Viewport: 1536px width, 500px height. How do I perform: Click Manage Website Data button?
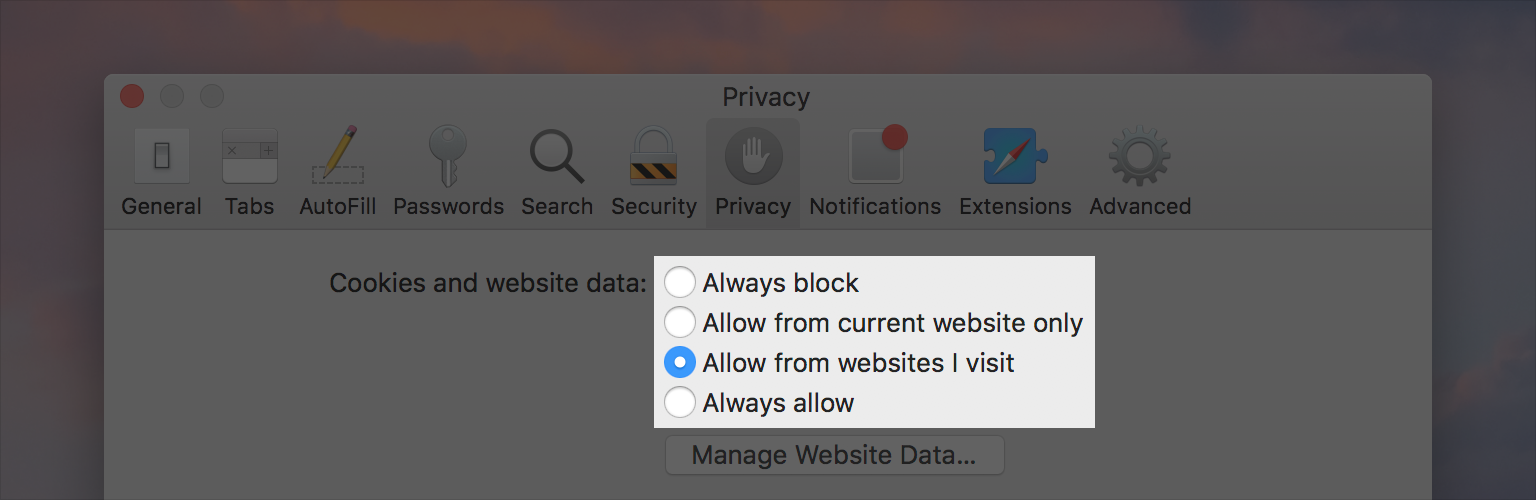tap(835, 455)
